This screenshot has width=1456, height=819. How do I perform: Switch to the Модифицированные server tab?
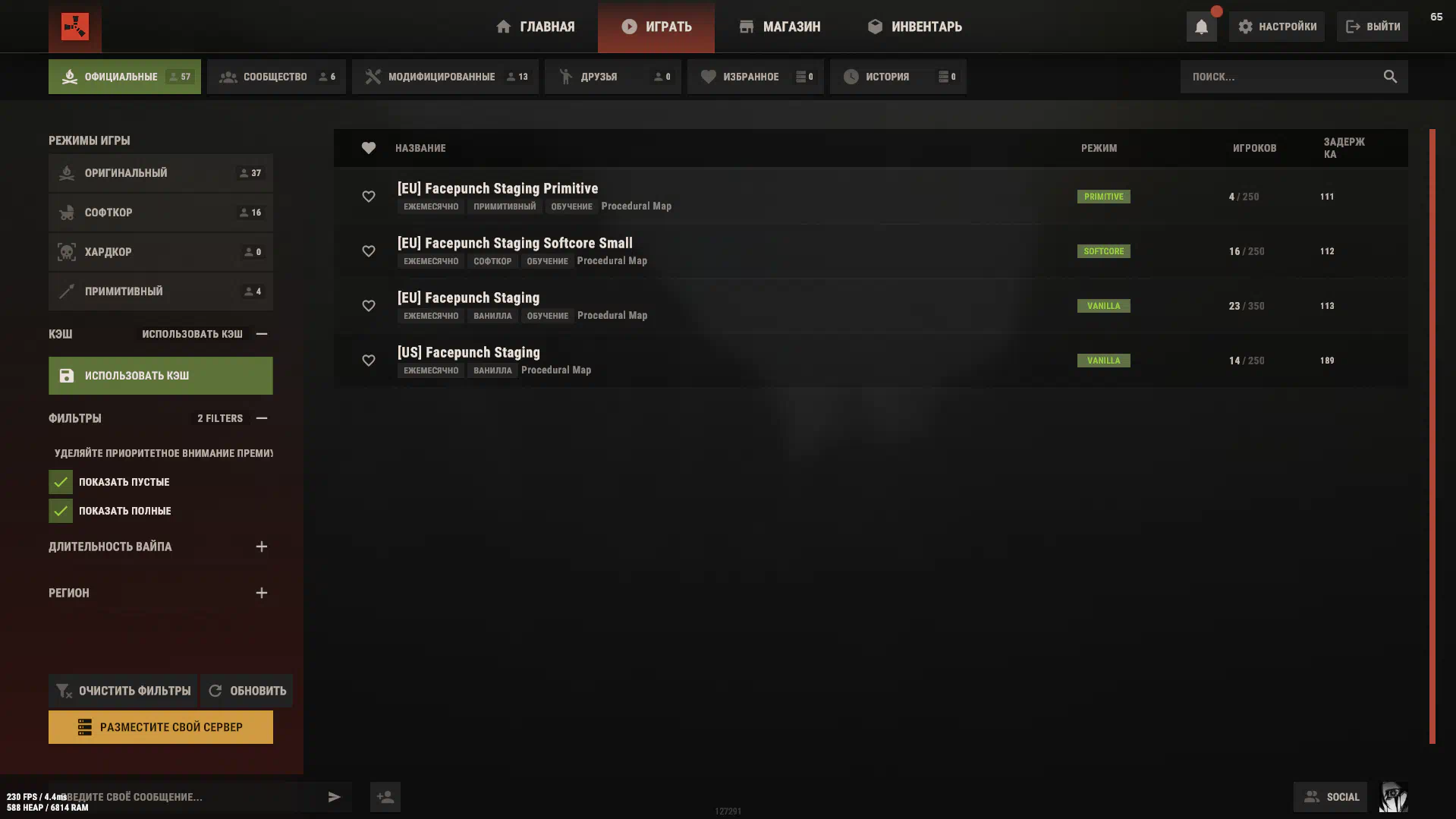coord(445,77)
